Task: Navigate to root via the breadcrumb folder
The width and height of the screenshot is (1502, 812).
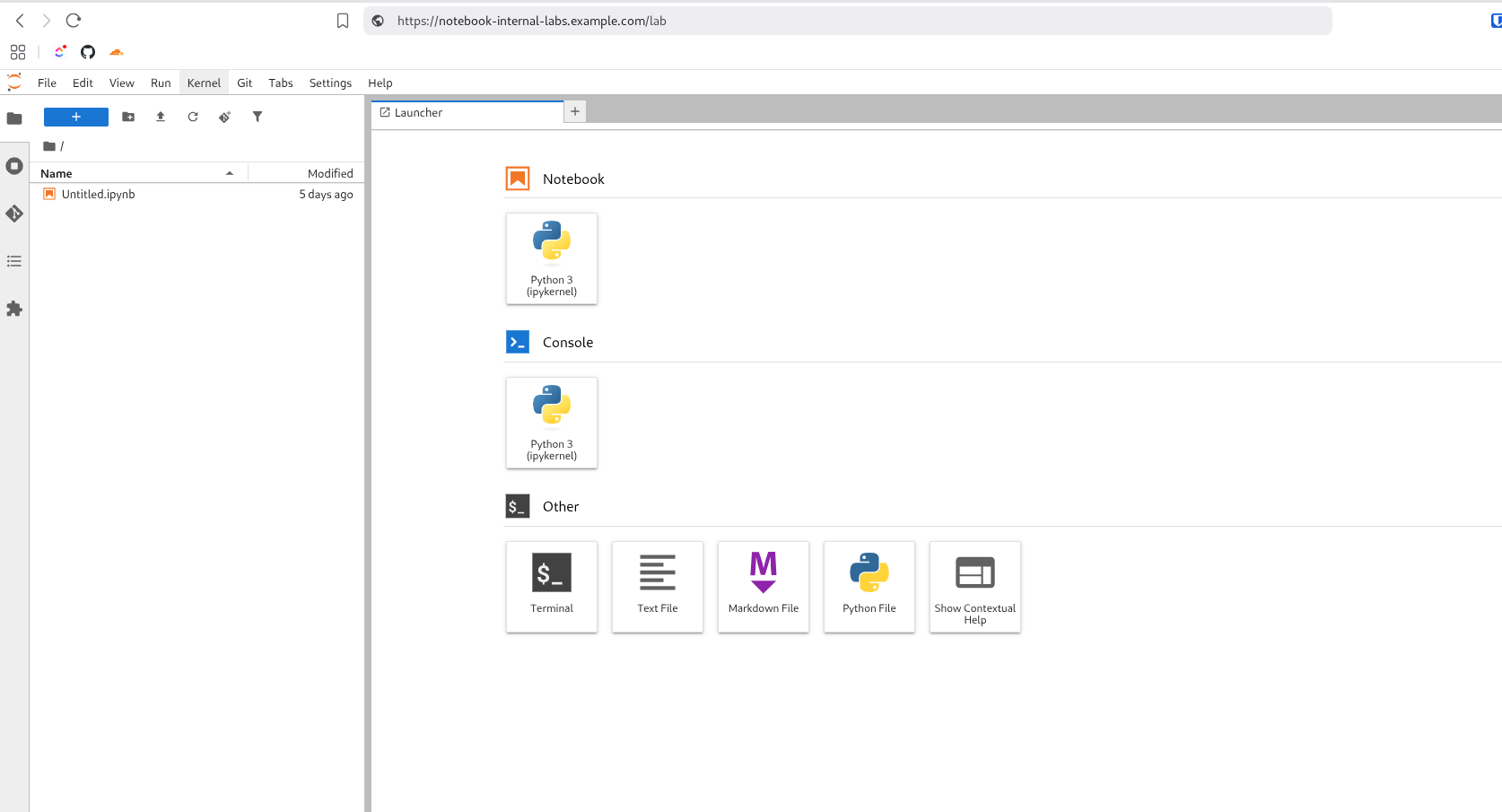Action: point(50,145)
